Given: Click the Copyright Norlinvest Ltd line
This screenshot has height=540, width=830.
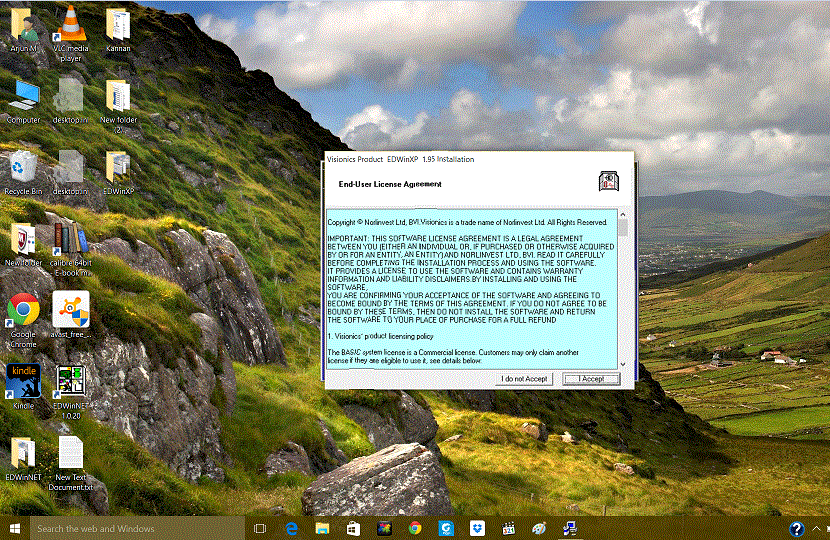Looking at the screenshot, I should [x=467, y=222].
